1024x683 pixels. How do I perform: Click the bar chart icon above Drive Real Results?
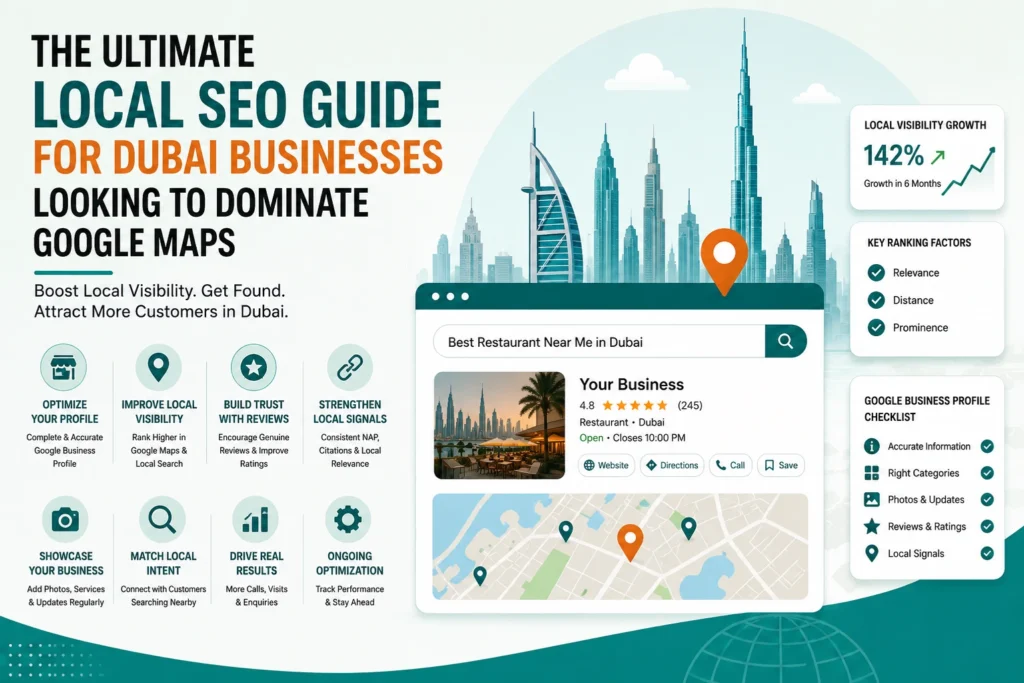pos(255,520)
